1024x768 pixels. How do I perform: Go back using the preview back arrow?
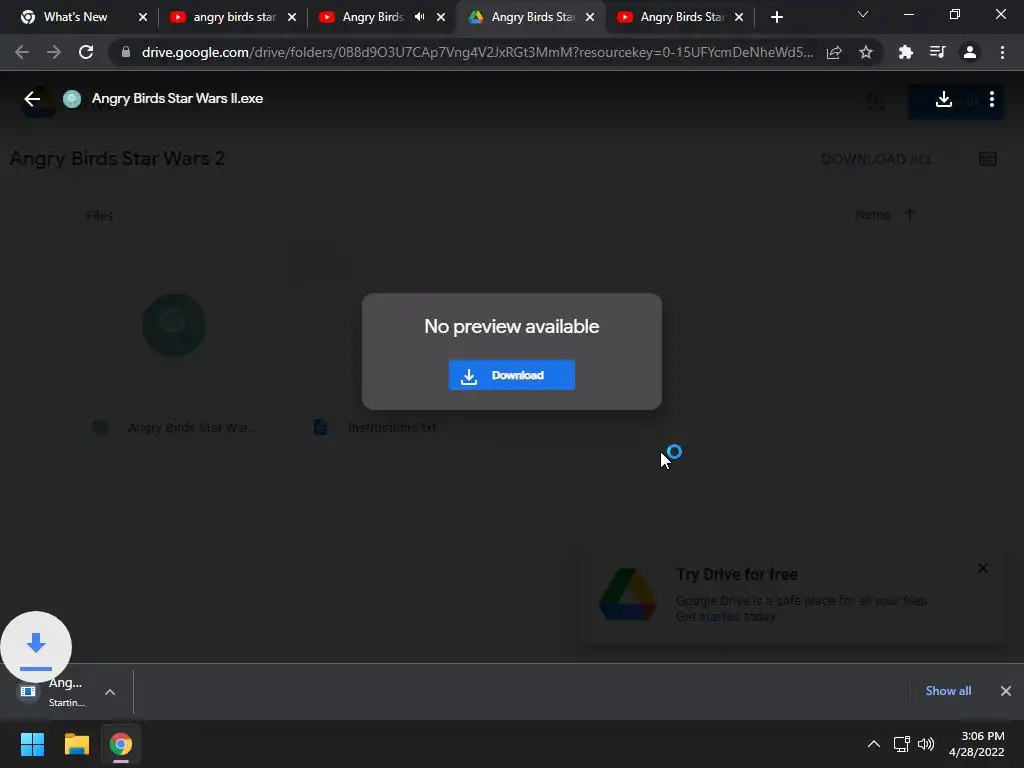pyautogui.click(x=32, y=99)
